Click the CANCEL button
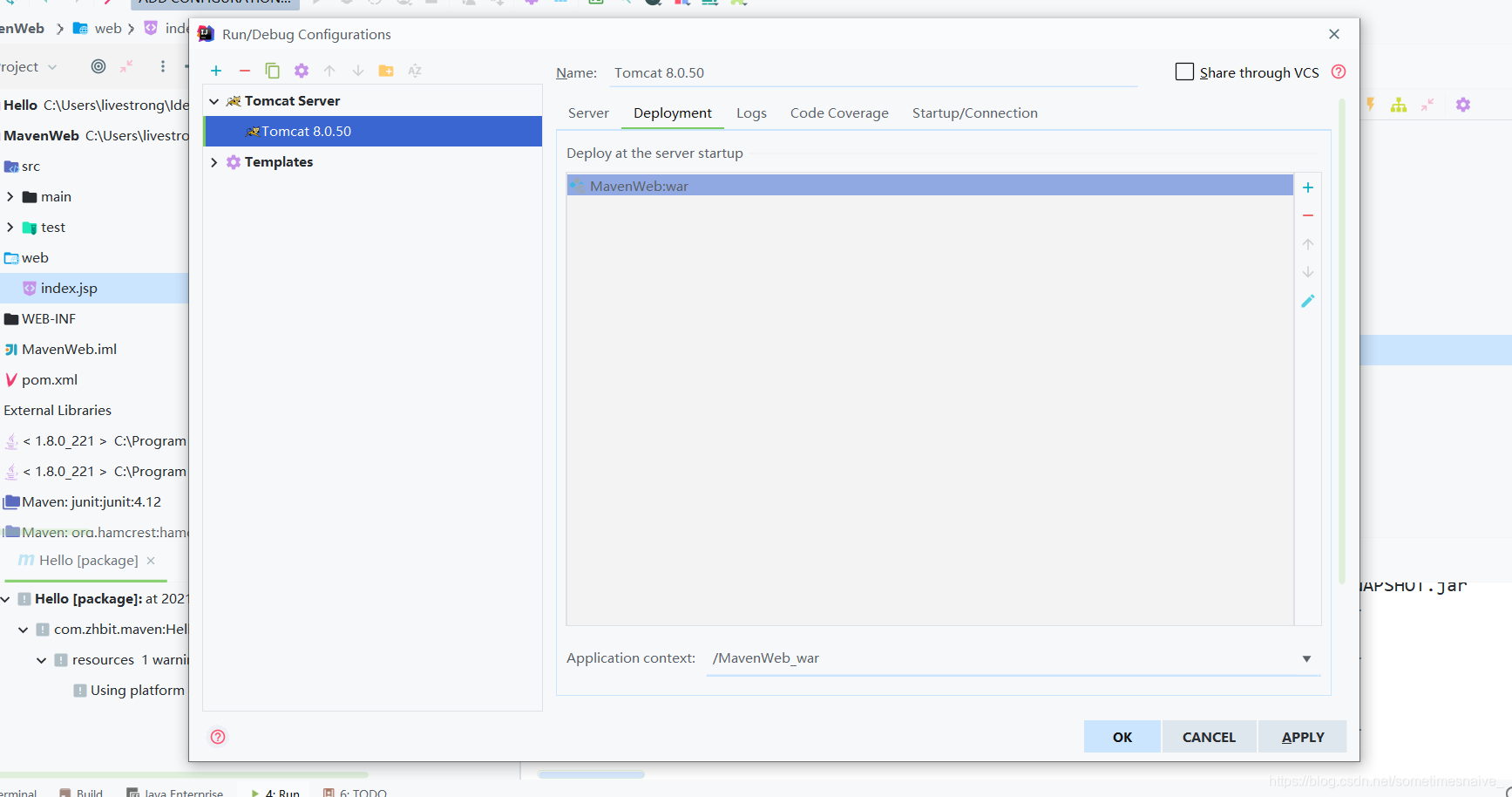 [1210, 737]
